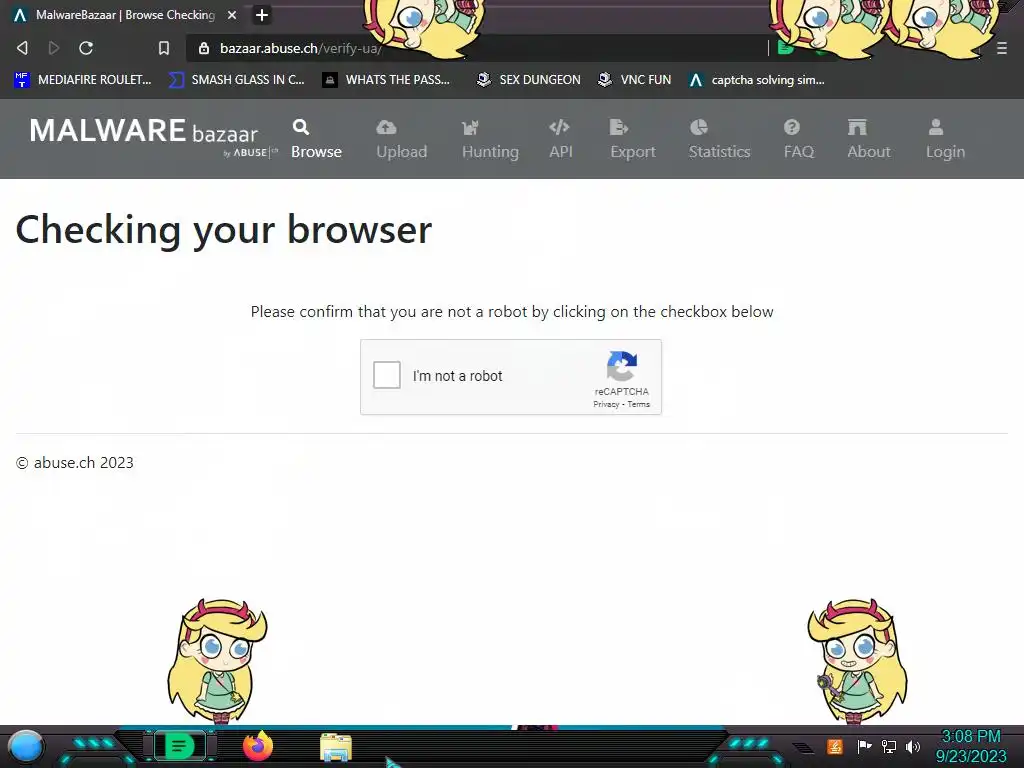The image size is (1024, 768).
Task: Click the reCAPTCHA logo icon
Action: [x=622, y=366]
